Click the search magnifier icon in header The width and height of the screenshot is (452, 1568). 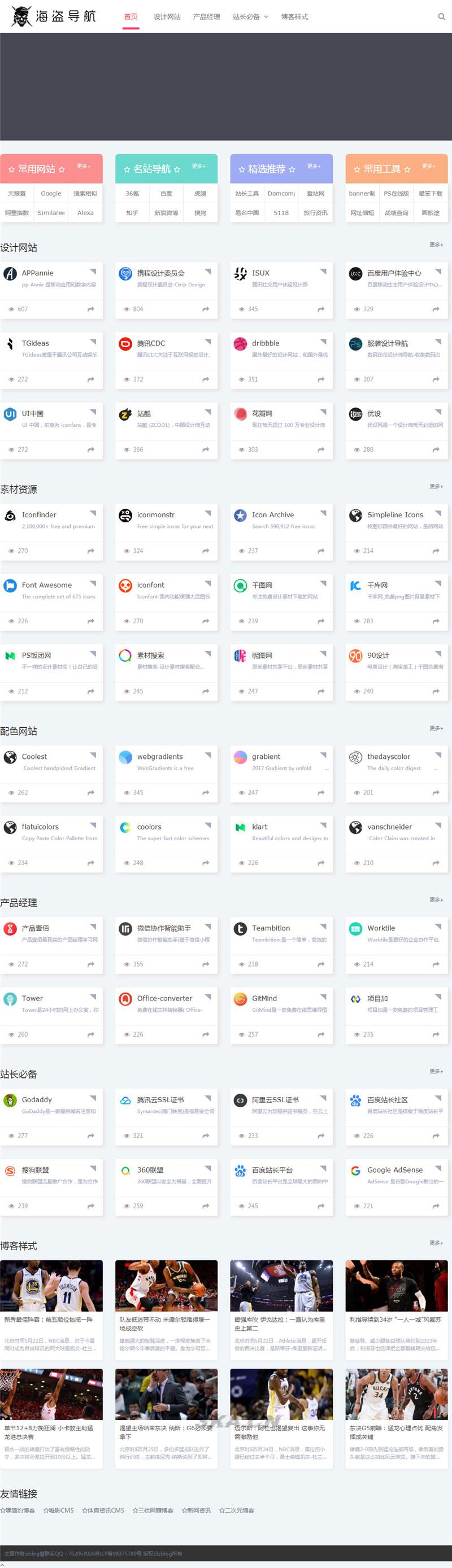coord(441,16)
